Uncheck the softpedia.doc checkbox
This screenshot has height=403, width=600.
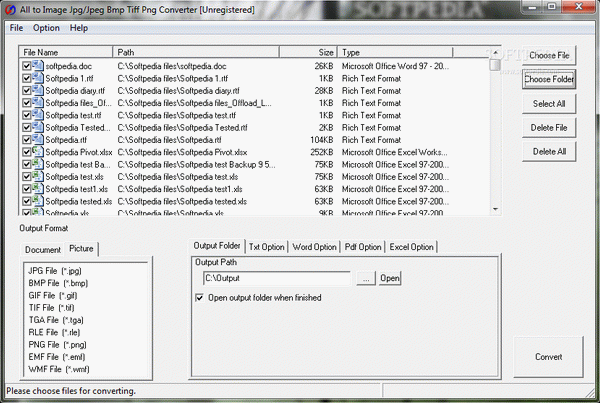click(x=26, y=66)
